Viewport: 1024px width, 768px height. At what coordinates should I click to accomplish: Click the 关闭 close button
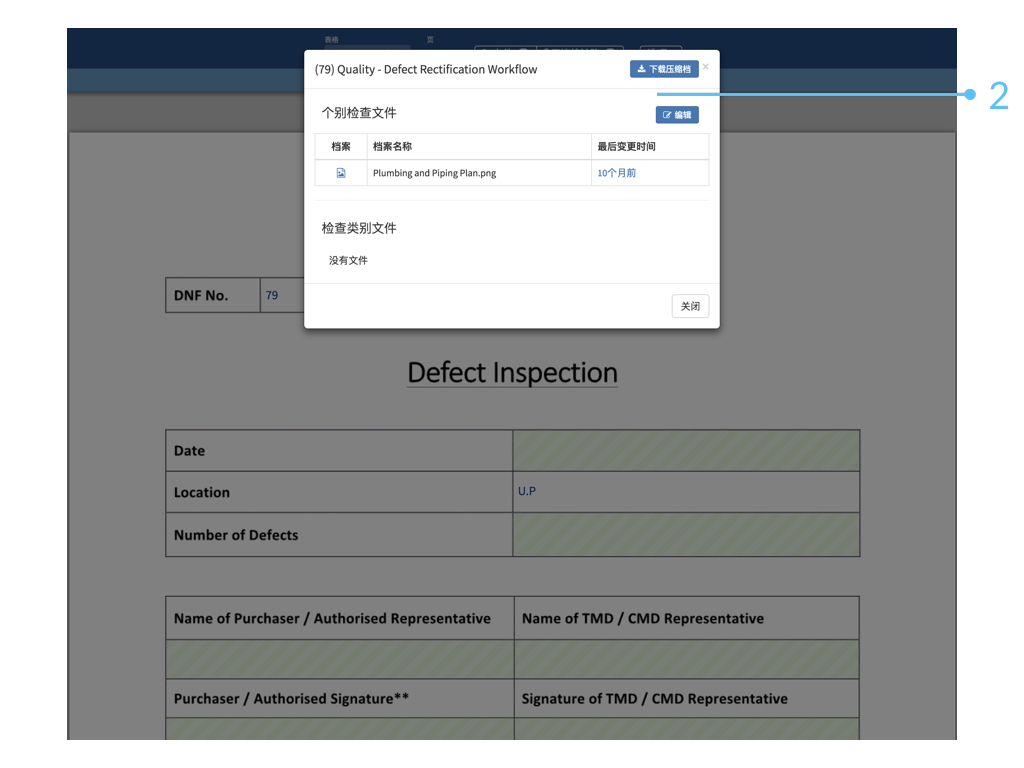[690, 306]
